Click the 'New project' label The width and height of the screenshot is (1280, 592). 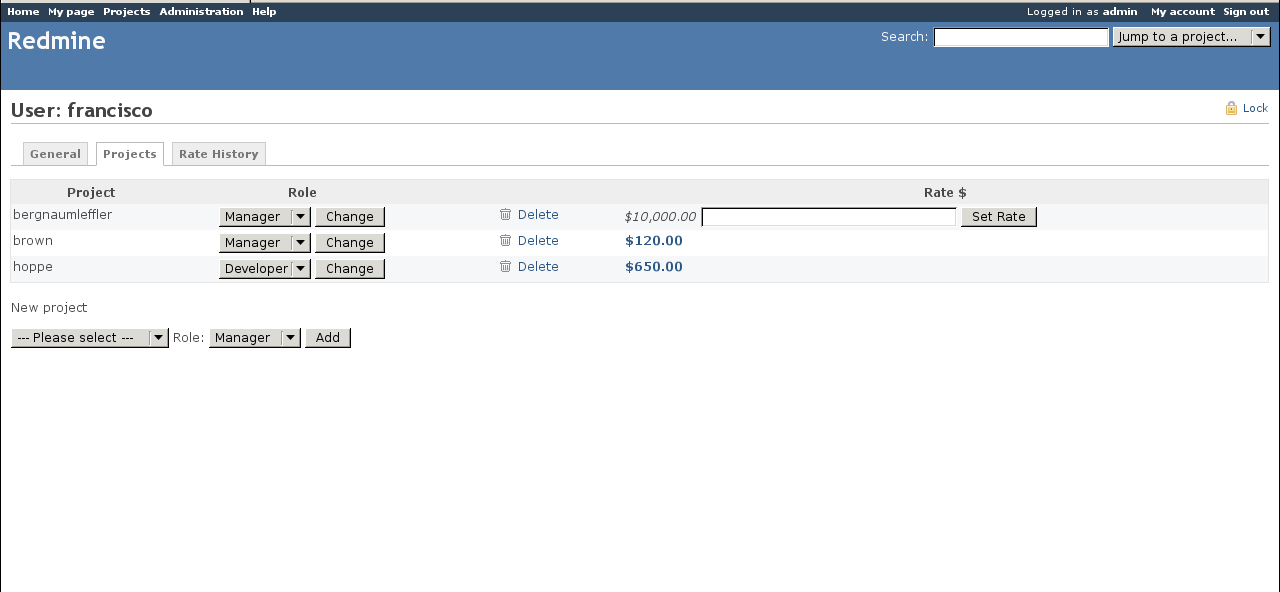(x=49, y=308)
